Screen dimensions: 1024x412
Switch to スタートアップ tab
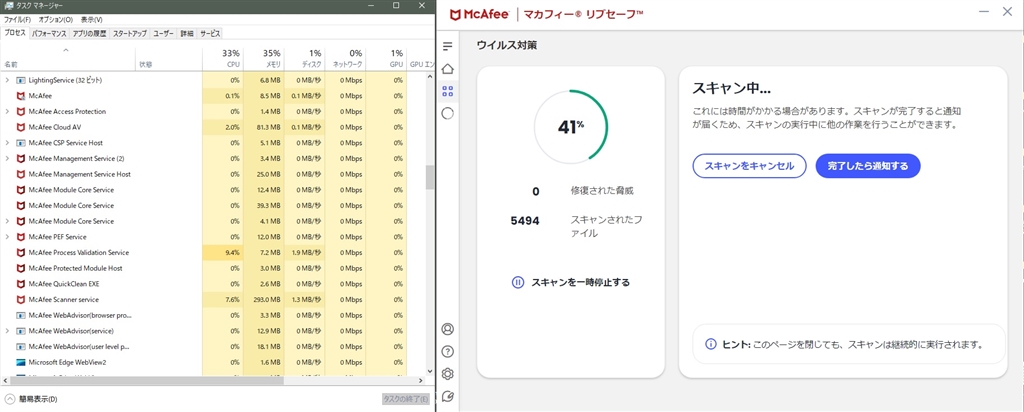[130, 33]
